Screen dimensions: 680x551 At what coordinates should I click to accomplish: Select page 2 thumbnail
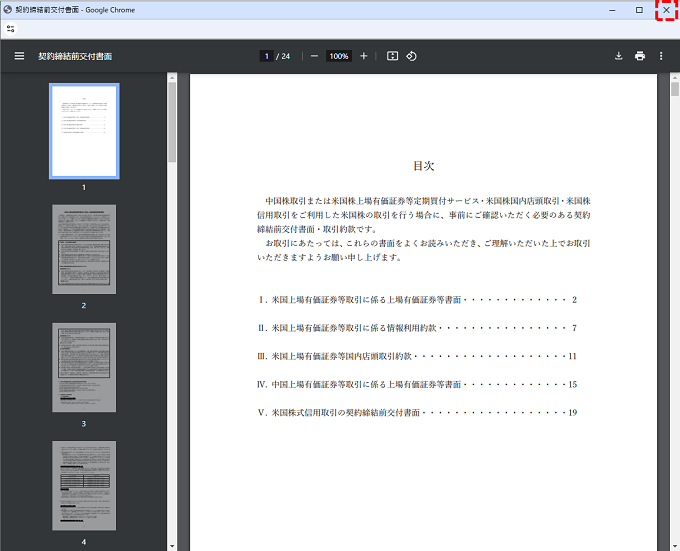84,249
